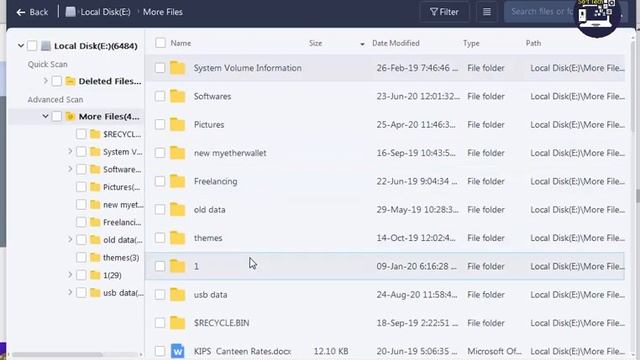The width and height of the screenshot is (640, 360).
Task: Click the Deleted Files folder icon
Action: (70, 81)
